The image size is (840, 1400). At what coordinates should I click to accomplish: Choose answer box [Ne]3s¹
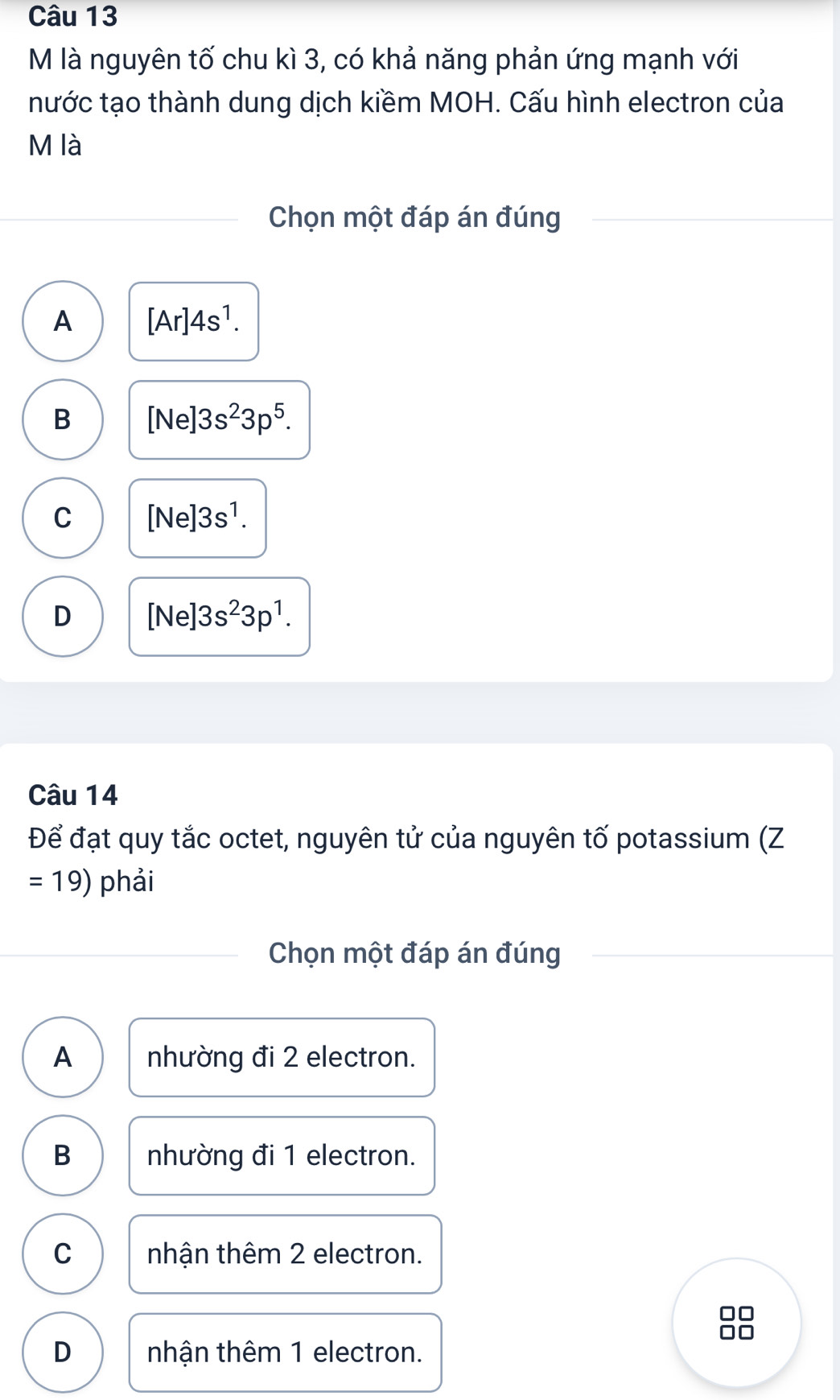[197, 518]
